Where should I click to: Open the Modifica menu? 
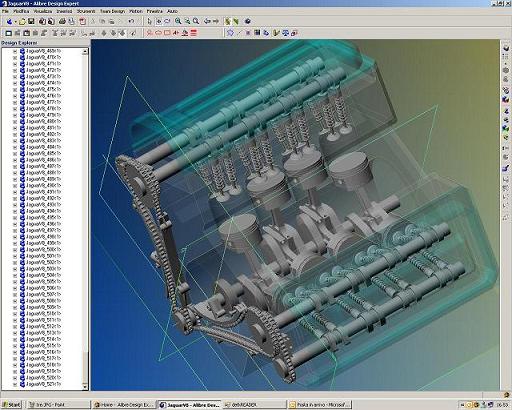coord(21,11)
